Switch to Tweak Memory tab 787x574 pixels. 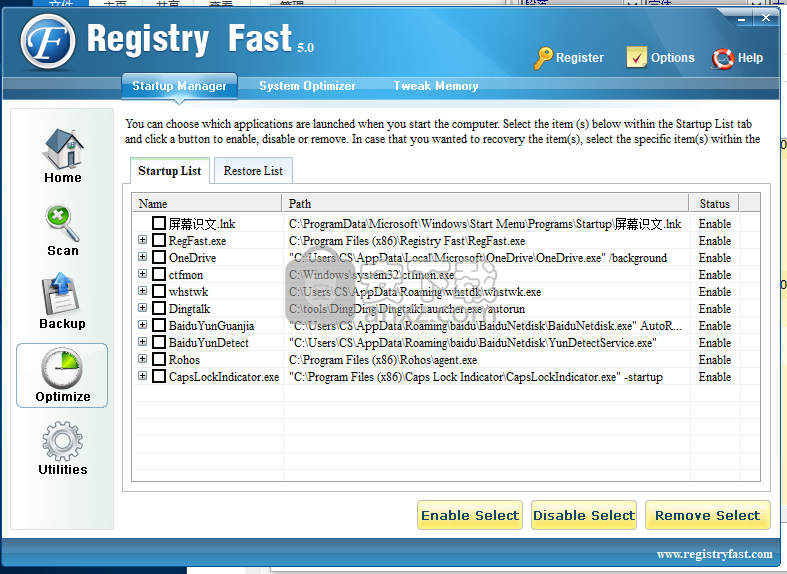tap(436, 86)
